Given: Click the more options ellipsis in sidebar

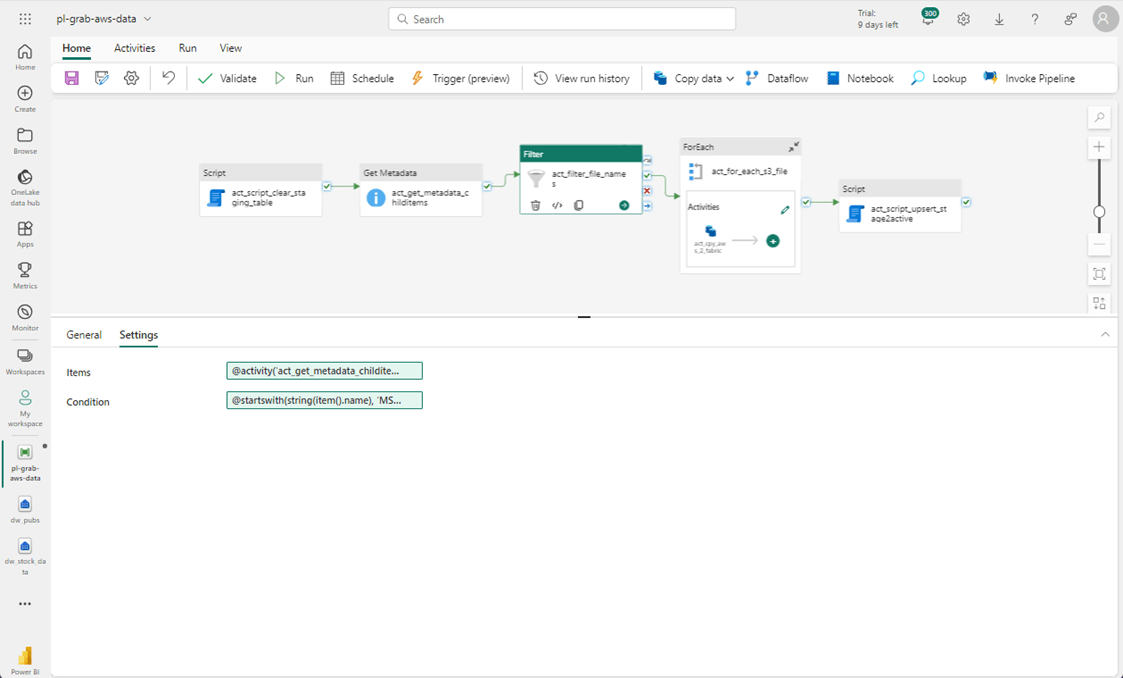Looking at the screenshot, I should click(25, 604).
